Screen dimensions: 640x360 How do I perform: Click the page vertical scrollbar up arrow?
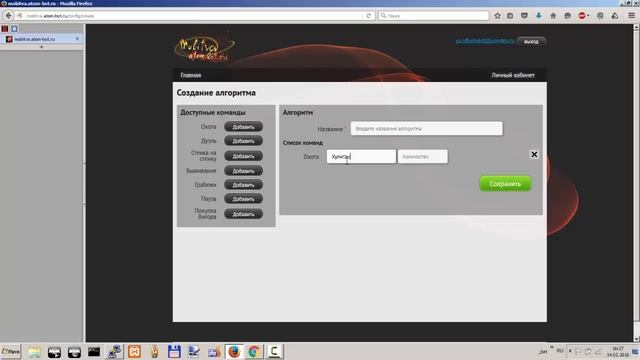tap(636, 27)
